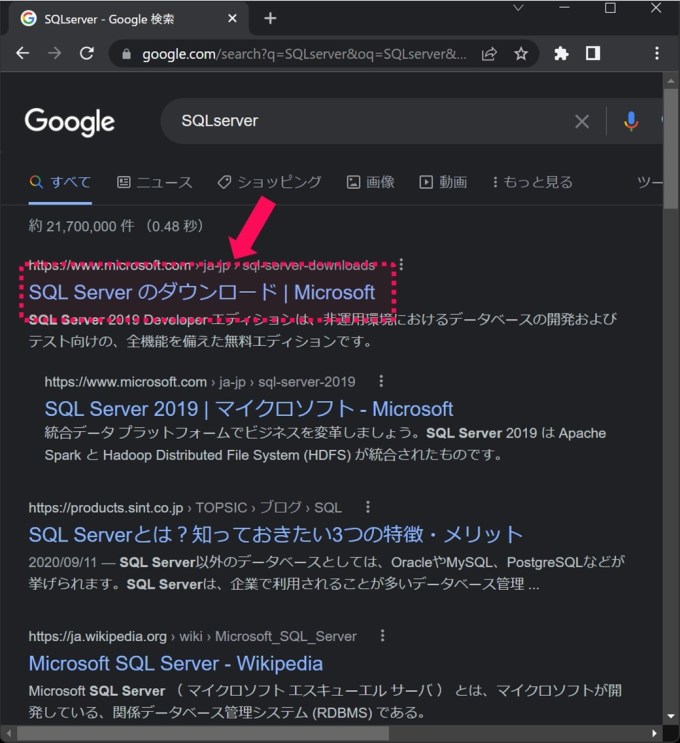
Task: Open the tab search chevron
Action: 518,8
